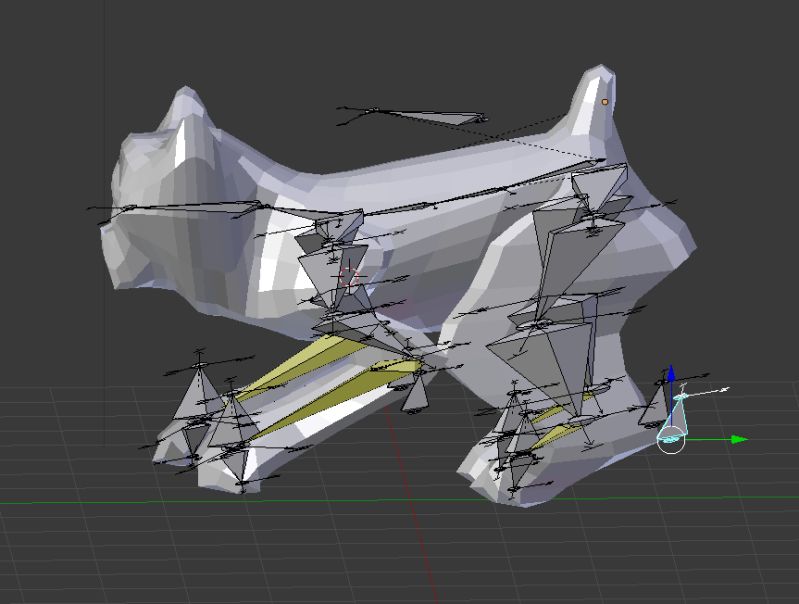Click the orange origin dot on the mesh

click(x=605, y=102)
